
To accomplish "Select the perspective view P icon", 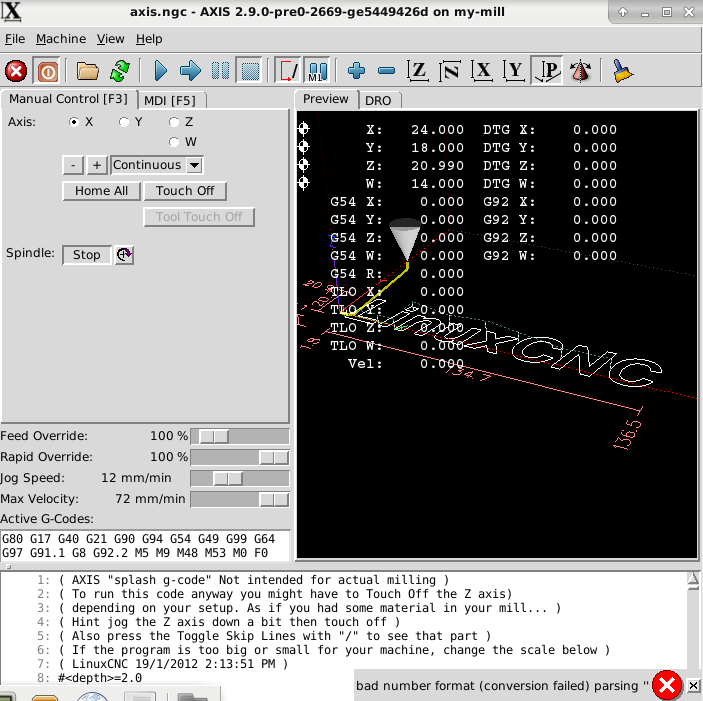I will [x=546, y=71].
